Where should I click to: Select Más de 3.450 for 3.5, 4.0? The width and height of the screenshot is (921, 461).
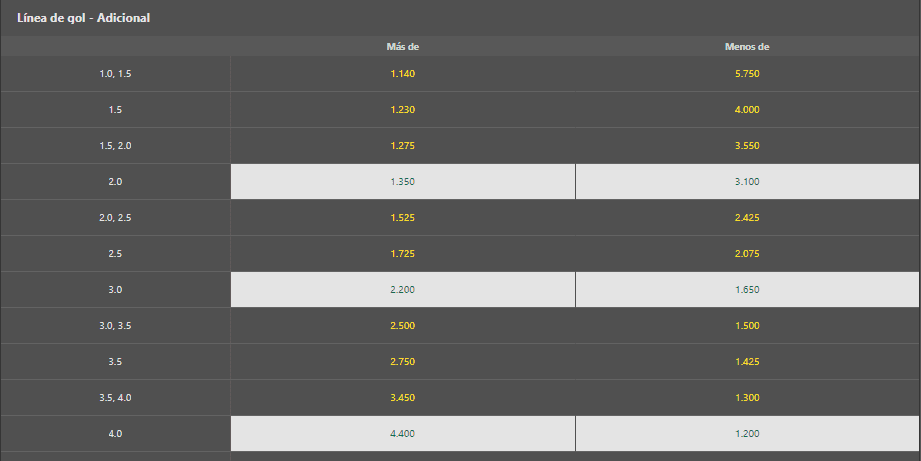click(402, 398)
